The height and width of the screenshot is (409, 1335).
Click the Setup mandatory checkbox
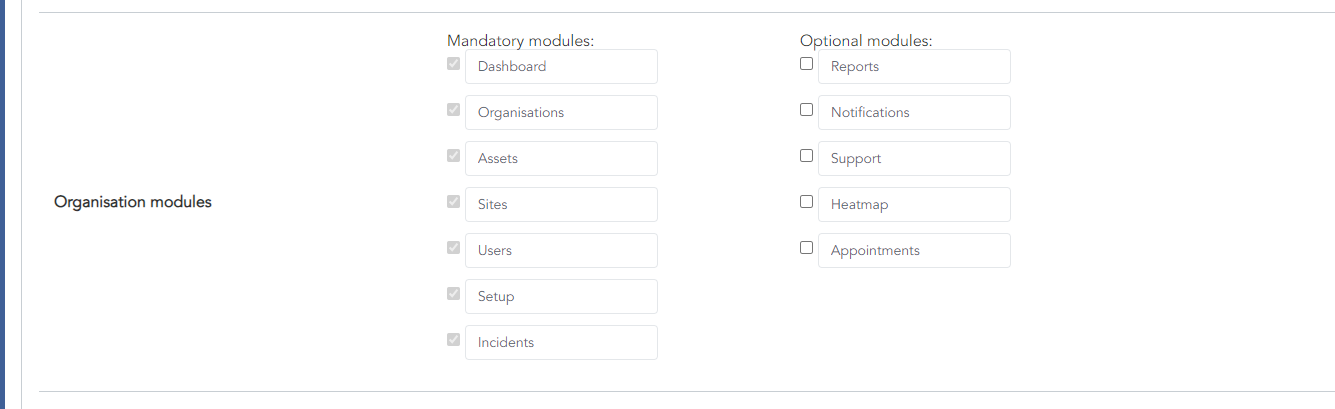(x=454, y=294)
